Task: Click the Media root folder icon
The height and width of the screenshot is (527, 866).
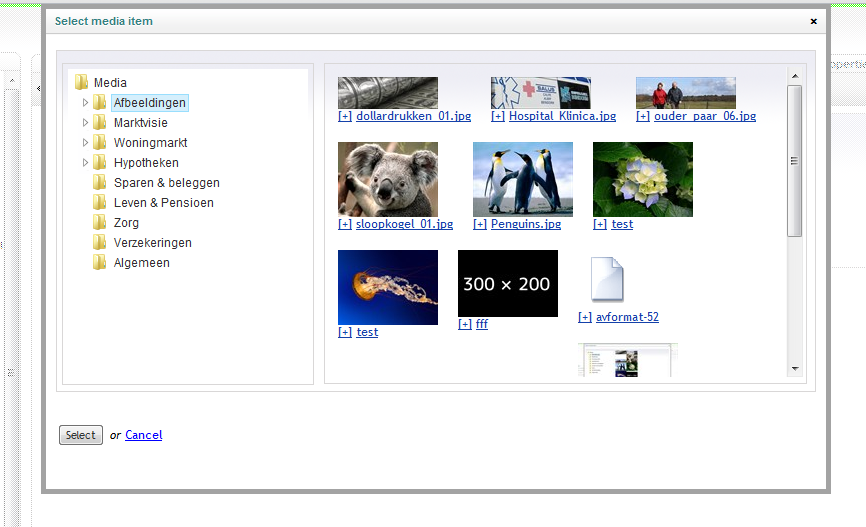Action: [81, 83]
